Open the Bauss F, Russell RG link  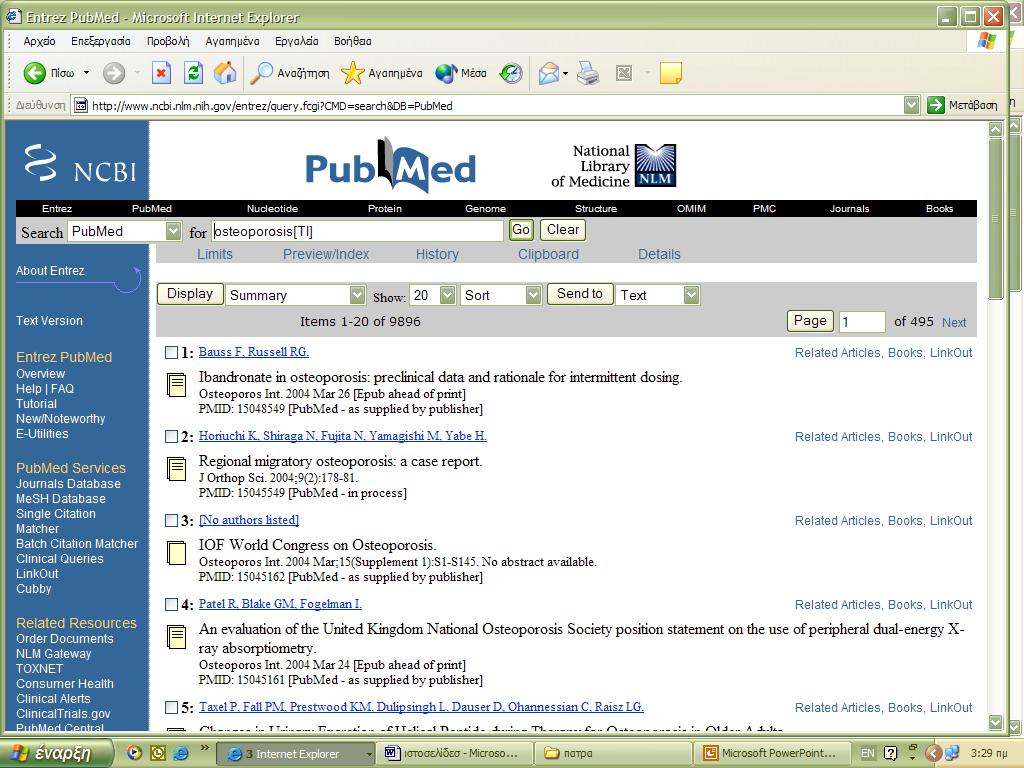point(253,352)
